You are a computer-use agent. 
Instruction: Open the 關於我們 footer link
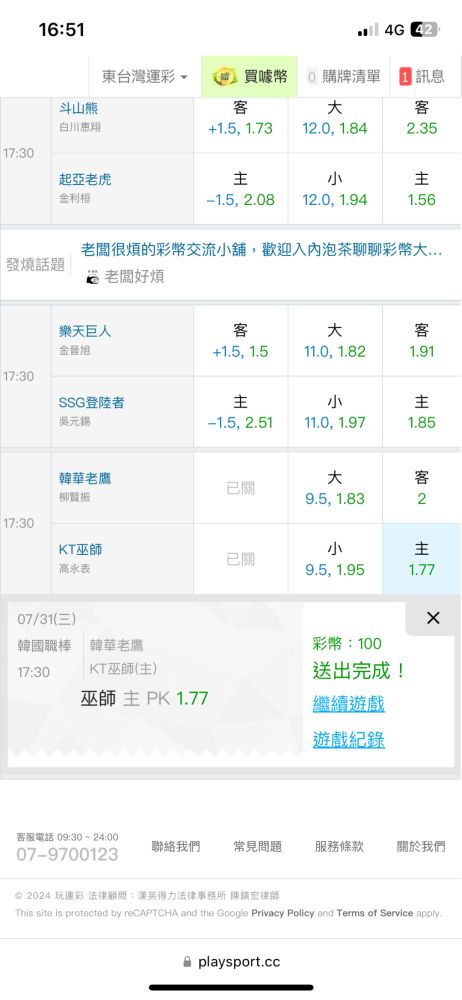click(x=421, y=846)
